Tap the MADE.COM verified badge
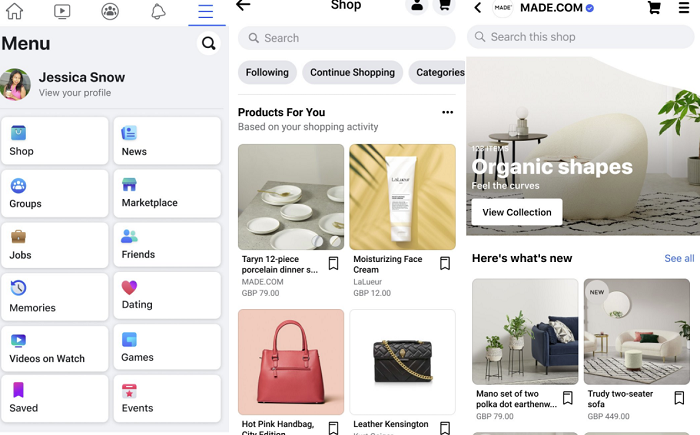 [x=590, y=8]
